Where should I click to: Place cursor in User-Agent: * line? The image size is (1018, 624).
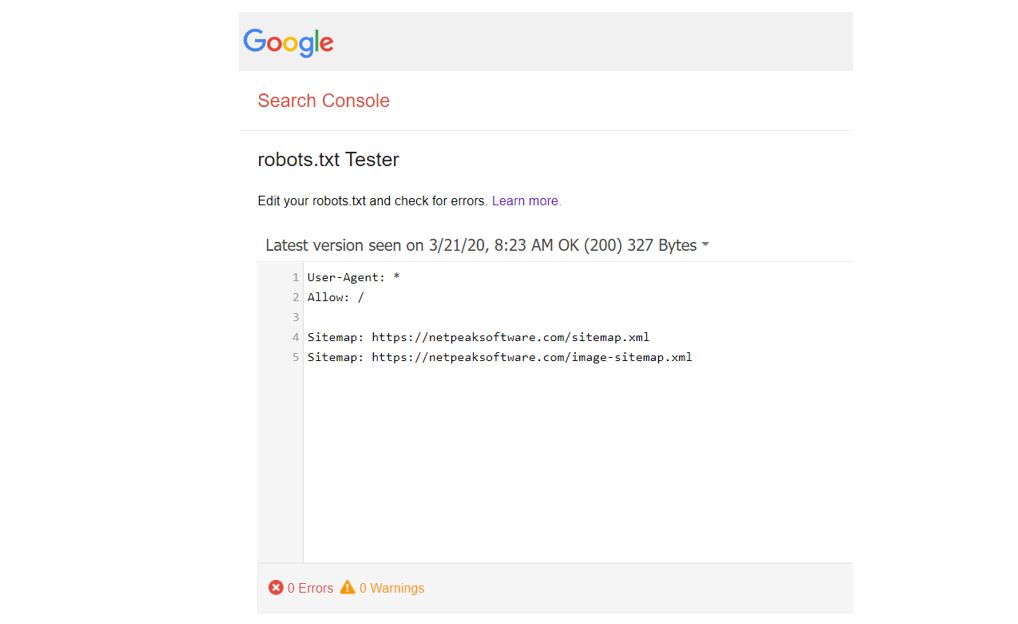pos(353,277)
